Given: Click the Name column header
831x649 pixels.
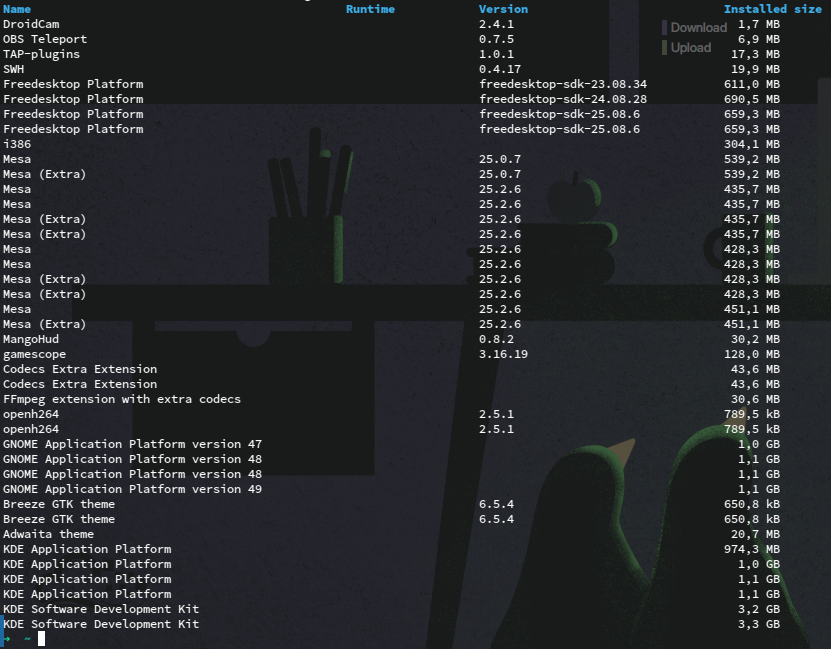Looking at the screenshot, I should click(x=17, y=9).
